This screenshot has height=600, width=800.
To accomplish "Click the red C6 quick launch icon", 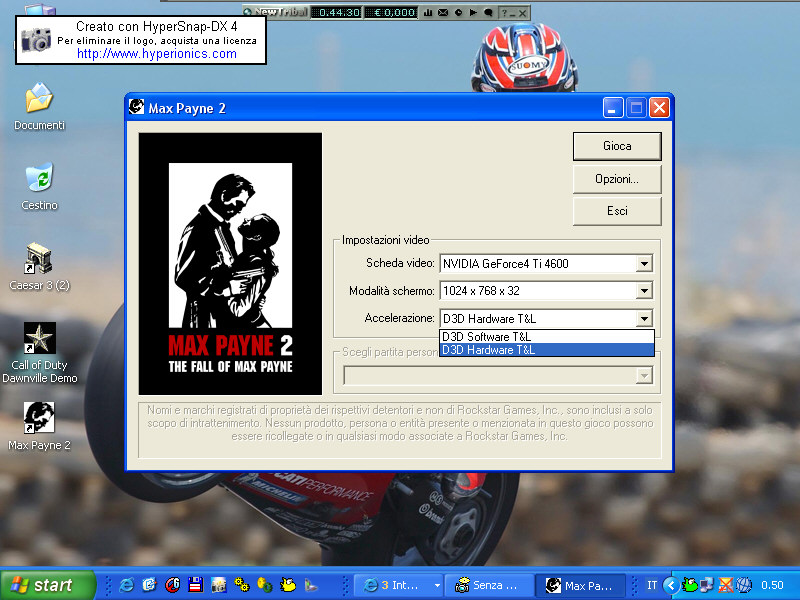I will tap(172, 585).
